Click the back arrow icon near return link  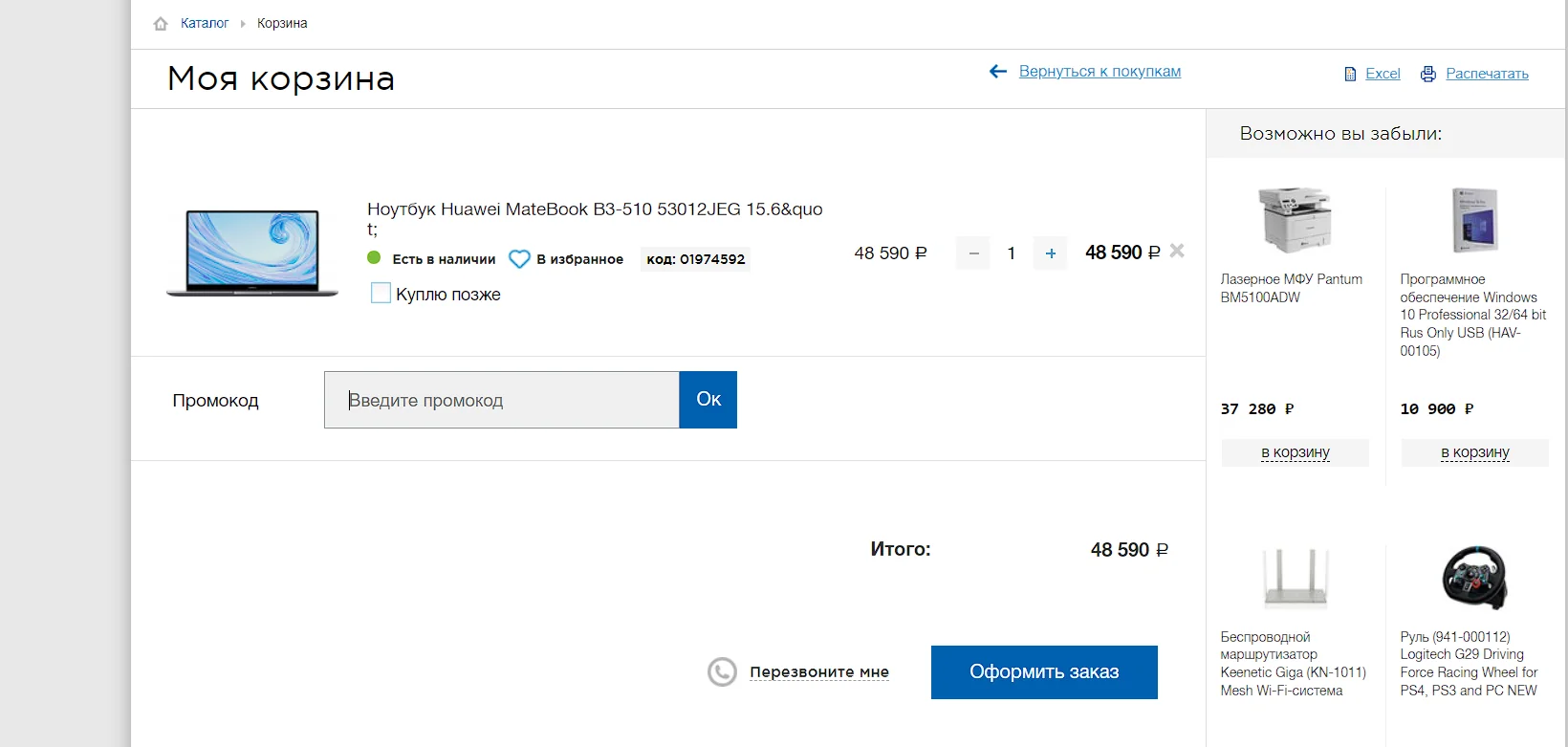point(998,72)
